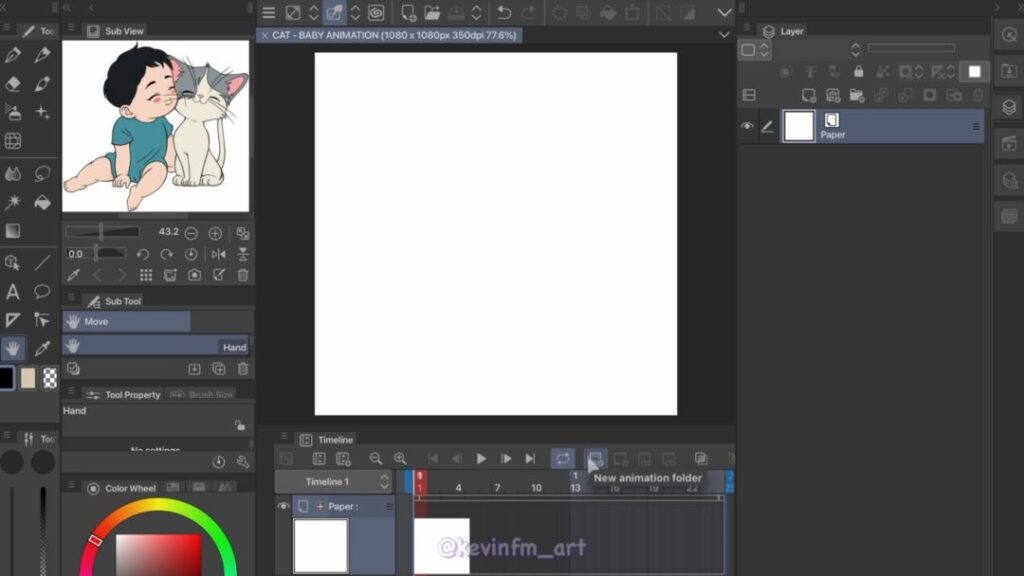
Task: Choose the Lasso selection tool
Action: click(x=42, y=174)
